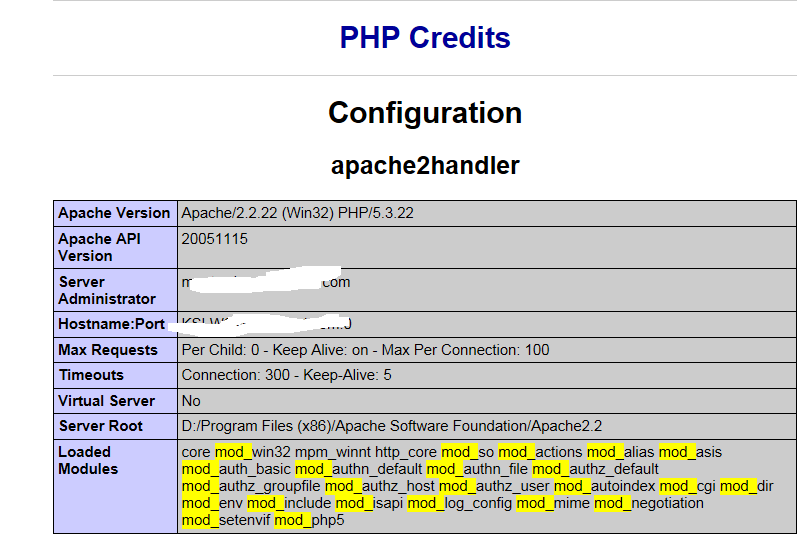Select the Server Root path D:/Program Files
The image size is (807, 544).
pyautogui.click(x=392, y=426)
